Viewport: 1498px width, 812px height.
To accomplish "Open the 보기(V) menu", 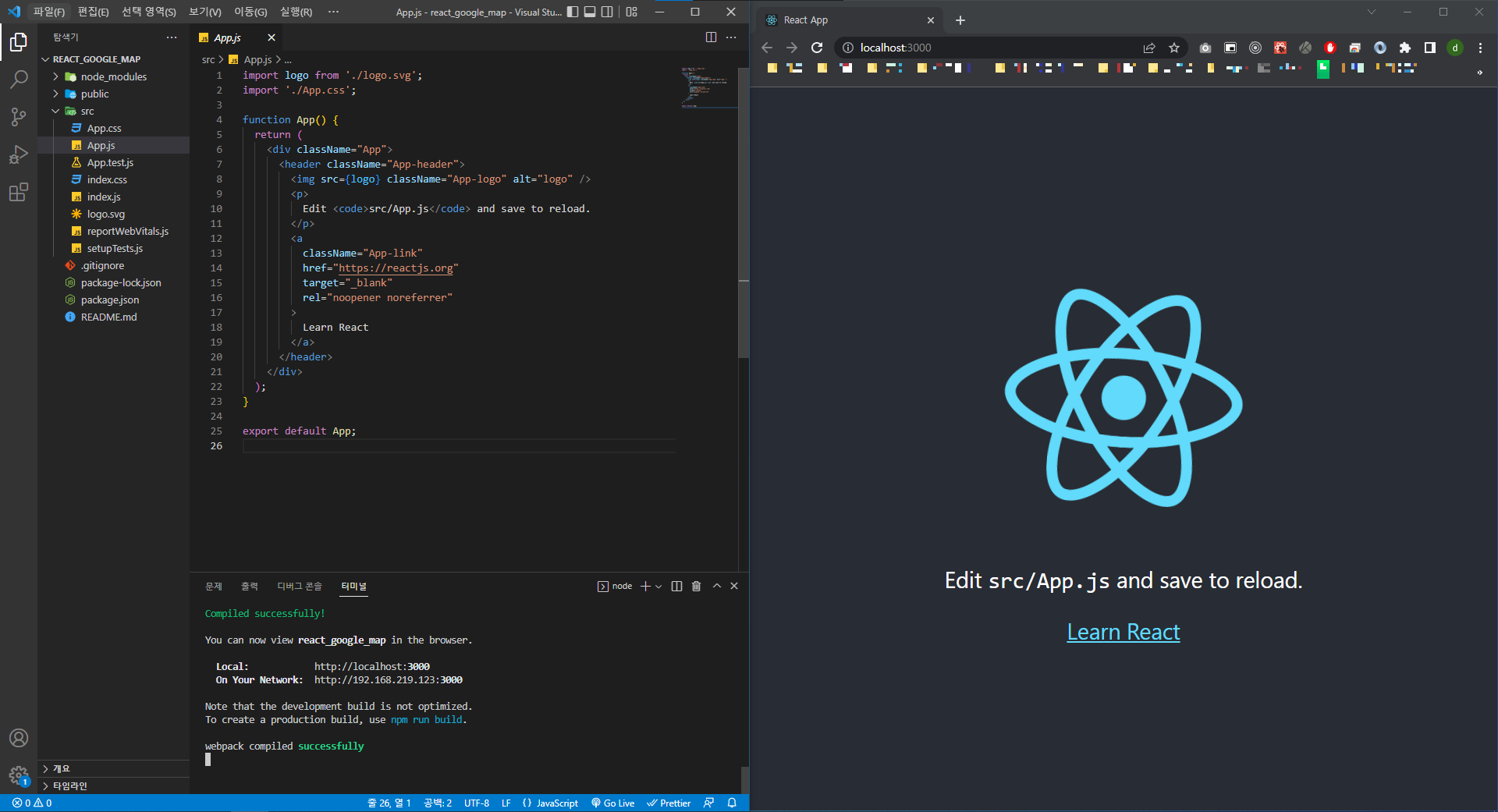I will 205,12.
